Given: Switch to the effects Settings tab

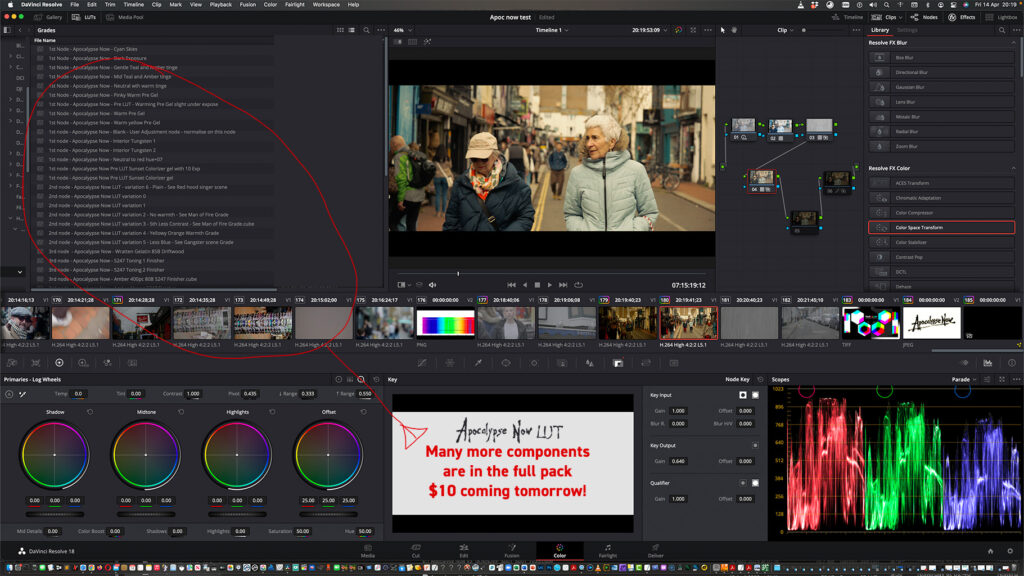Looking at the screenshot, I should click(x=907, y=30).
